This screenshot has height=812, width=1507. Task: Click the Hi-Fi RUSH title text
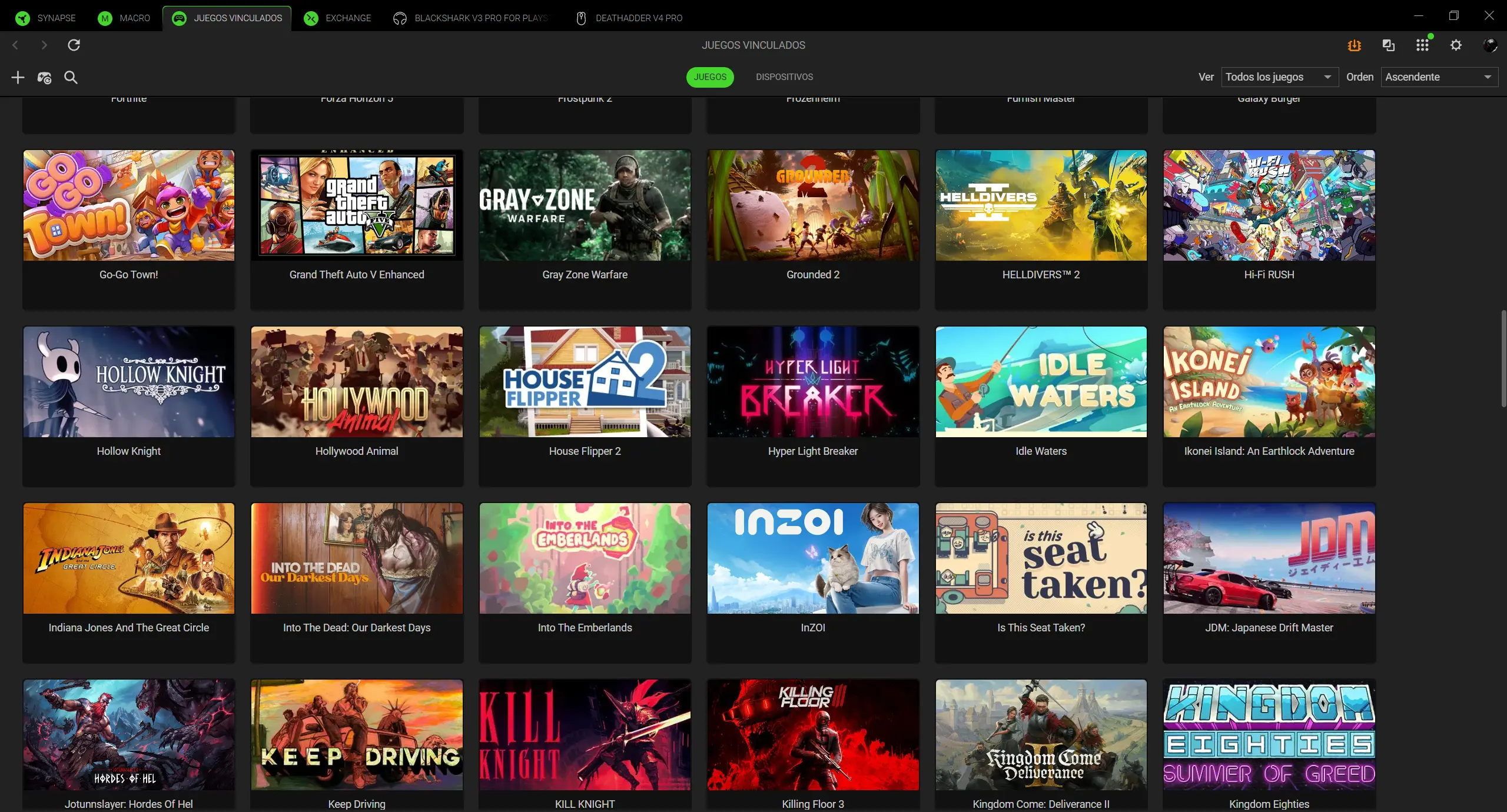click(x=1269, y=275)
